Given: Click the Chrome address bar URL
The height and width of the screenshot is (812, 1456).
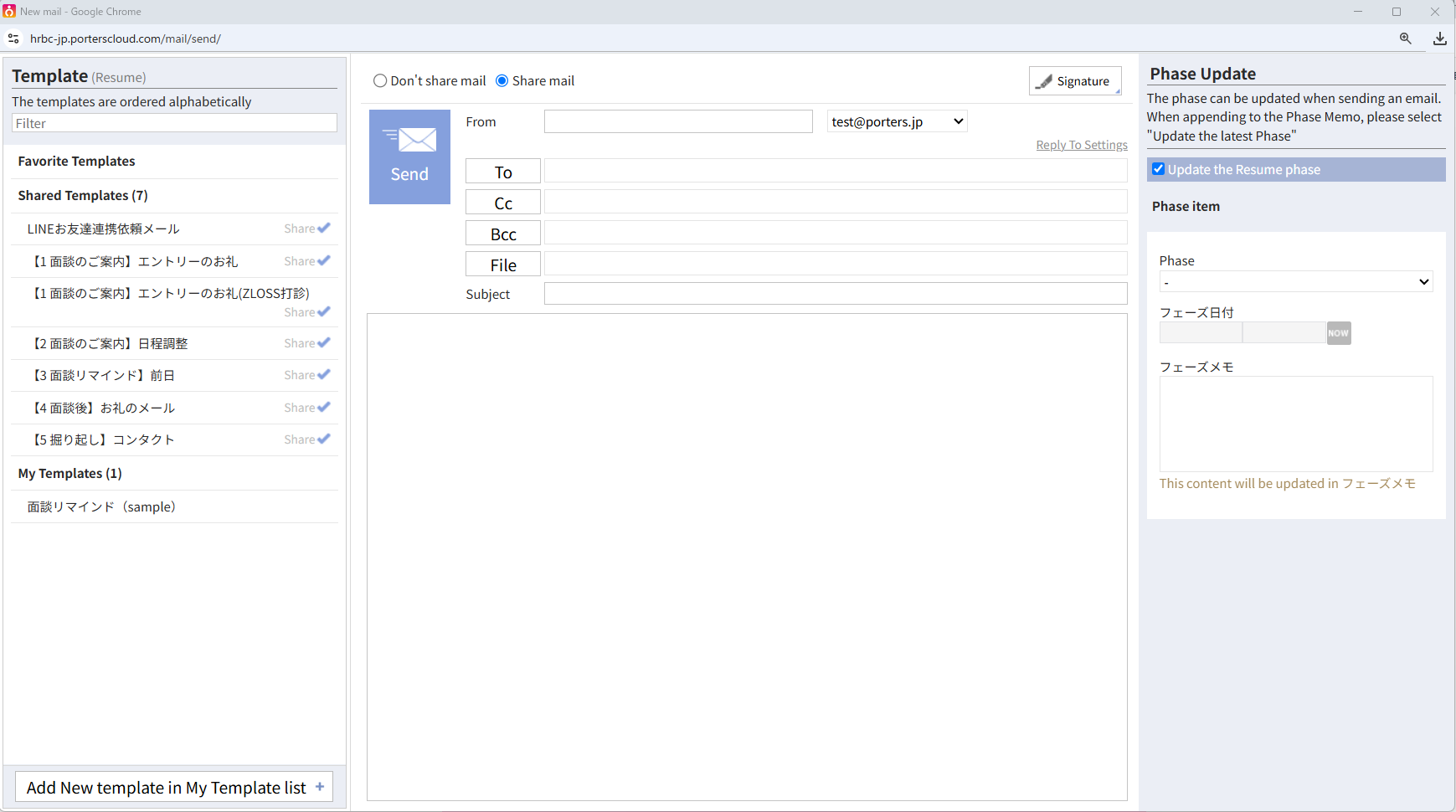Looking at the screenshot, I should click(x=126, y=39).
